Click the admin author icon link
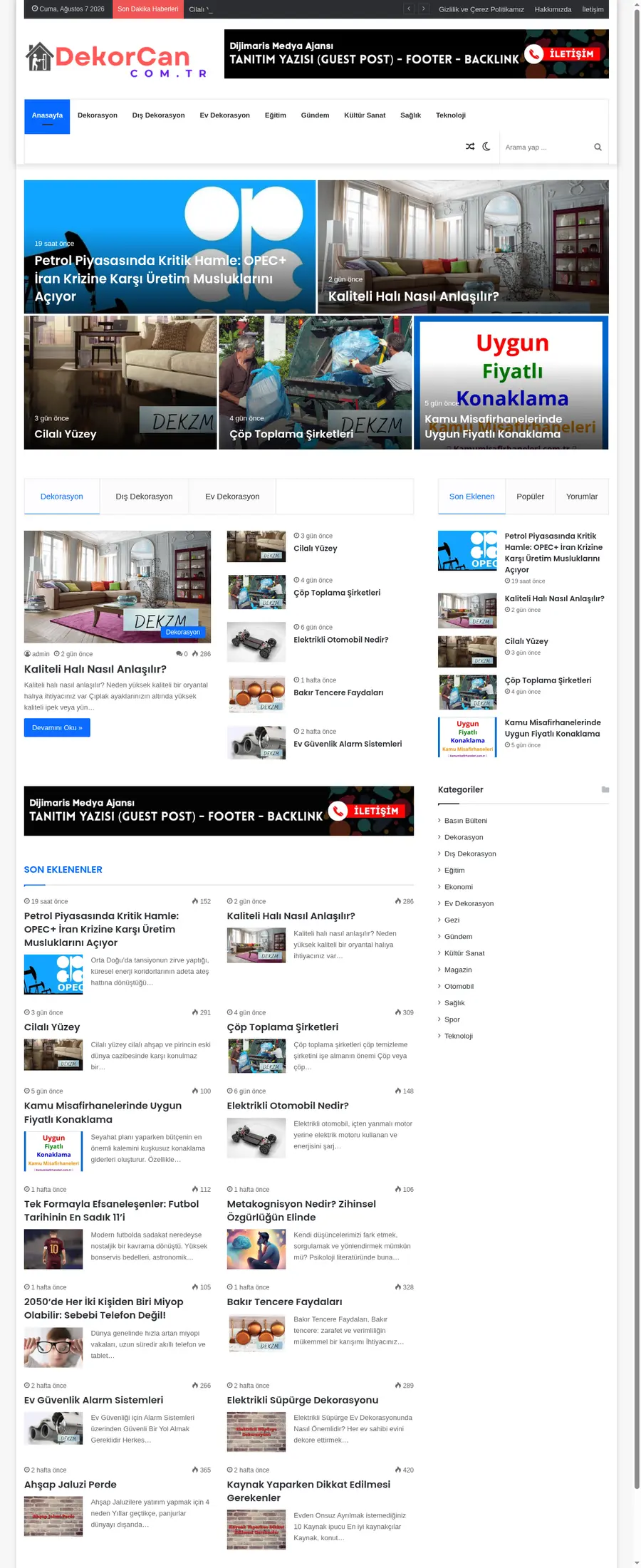The height and width of the screenshot is (1568, 641). pyautogui.click(x=37, y=654)
